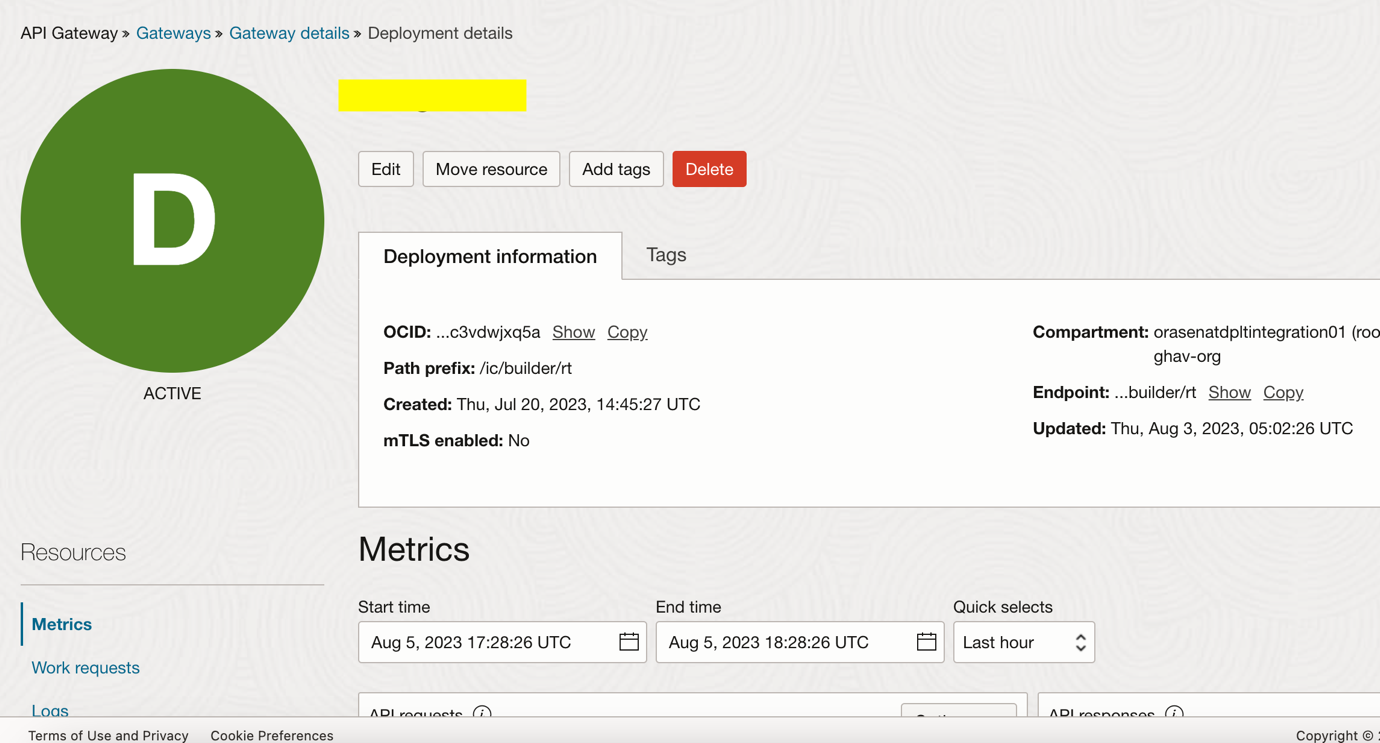This screenshot has height=743, width=1380.
Task: Select the Deployment information tab
Action: pos(490,256)
